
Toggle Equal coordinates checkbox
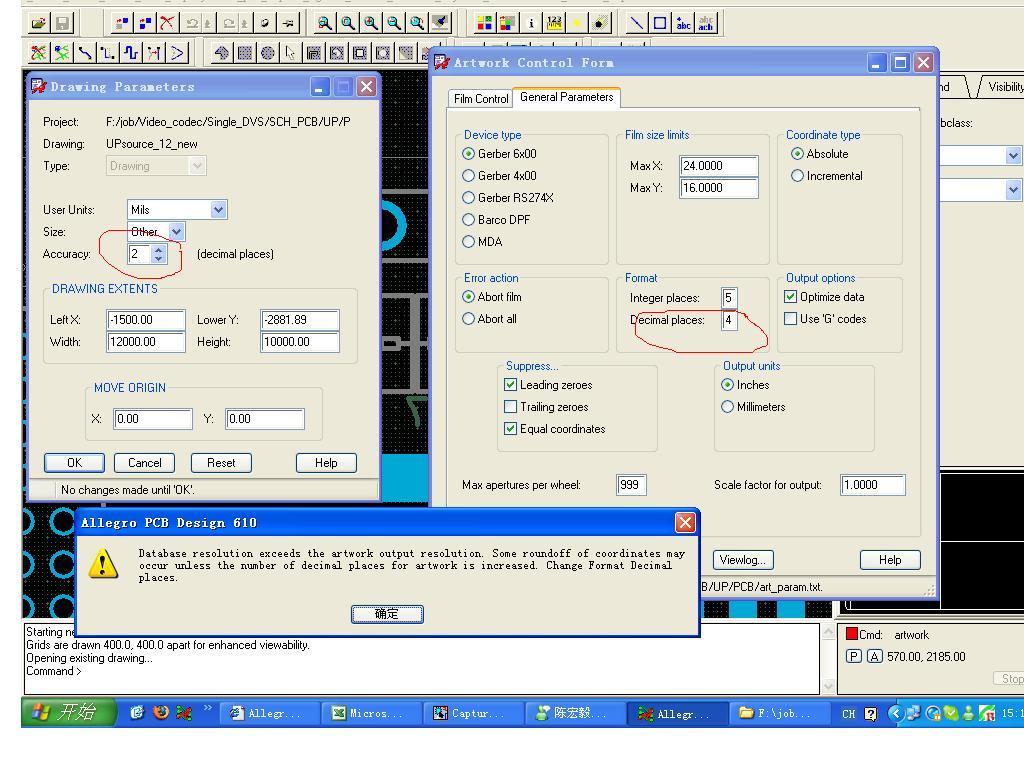pyautogui.click(x=555, y=429)
